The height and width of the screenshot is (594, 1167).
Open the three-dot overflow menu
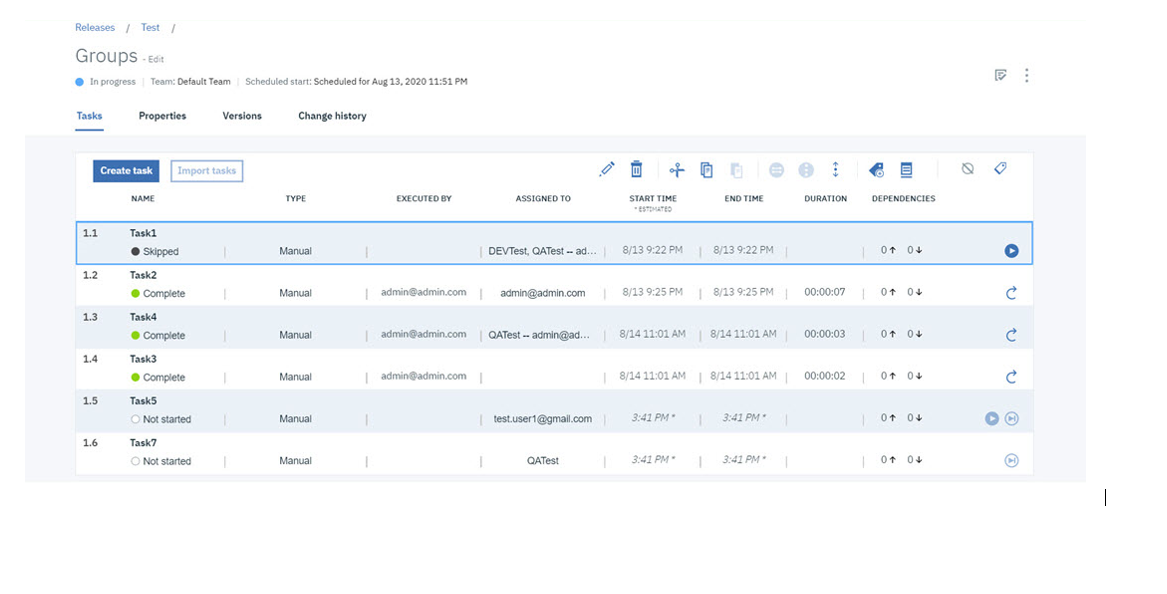coord(1027,74)
